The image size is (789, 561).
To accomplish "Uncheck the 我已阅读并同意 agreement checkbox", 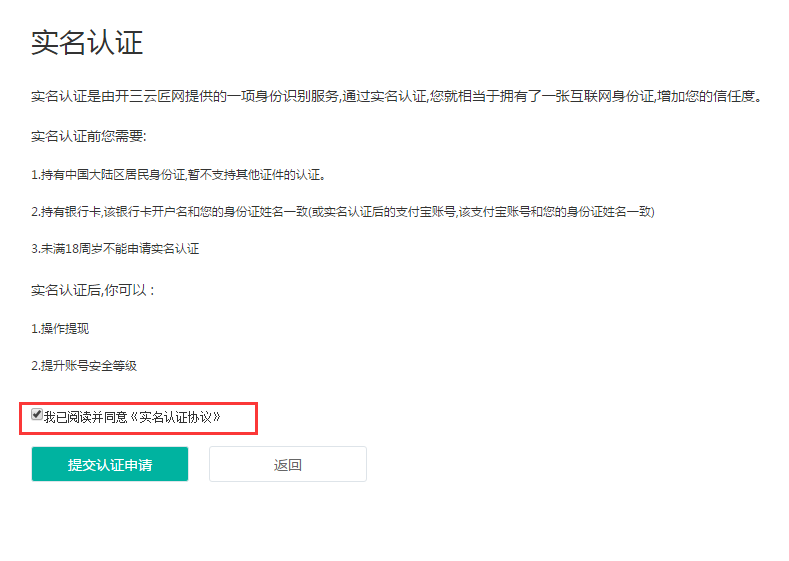I will point(37,415).
